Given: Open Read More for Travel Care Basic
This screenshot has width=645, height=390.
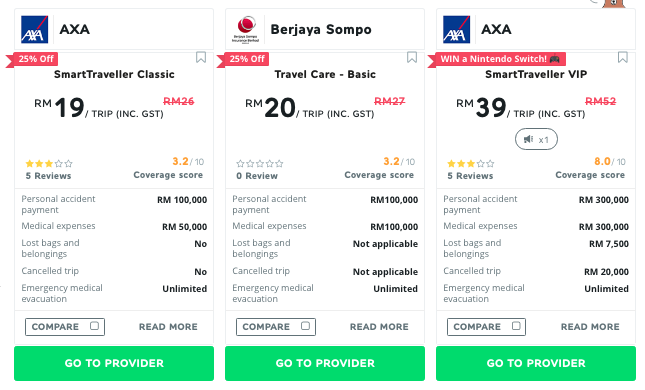Looking at the screenshot, I should pyautogui.click(x=379, y=327).
